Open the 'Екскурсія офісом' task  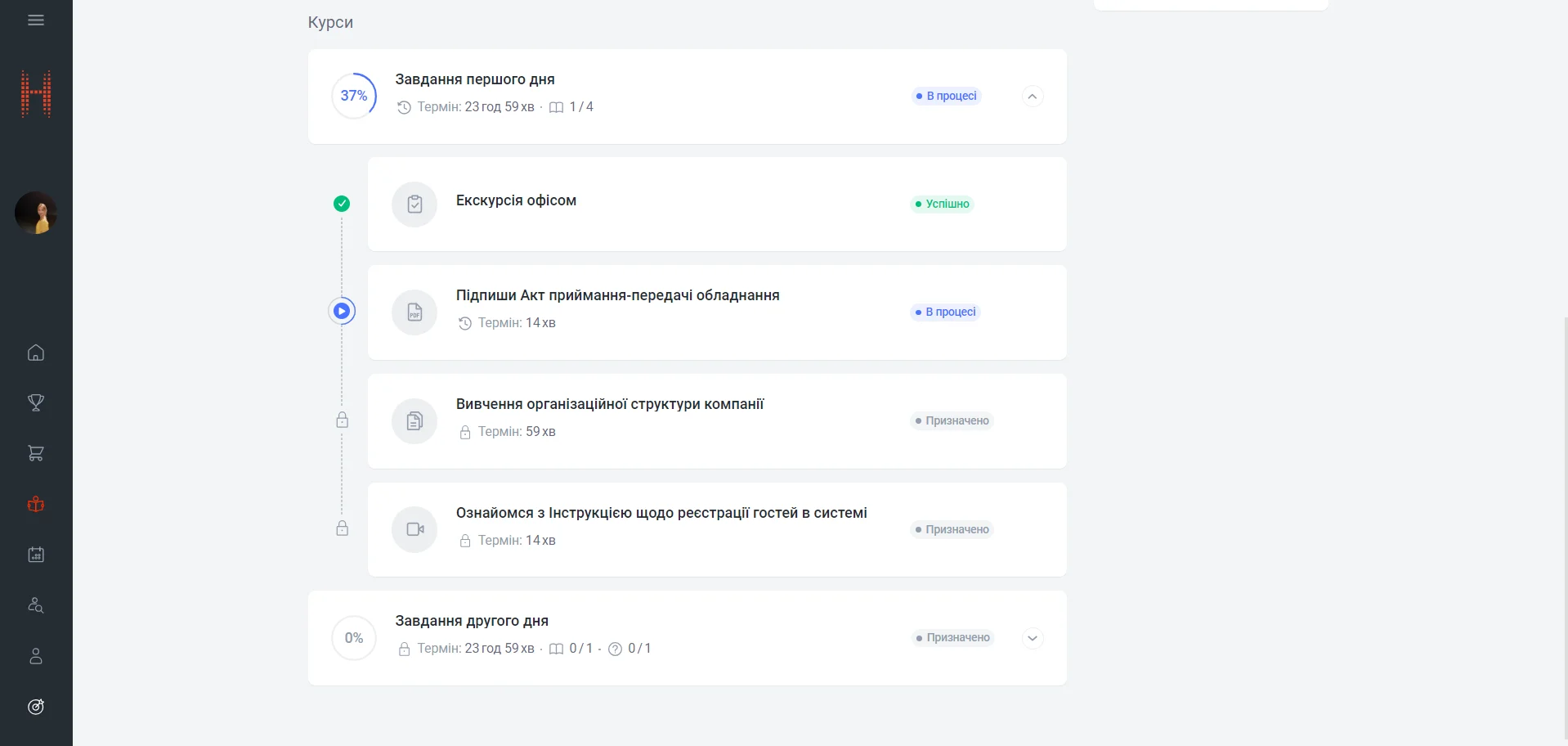pyautogui.click(x=516, y=201)
